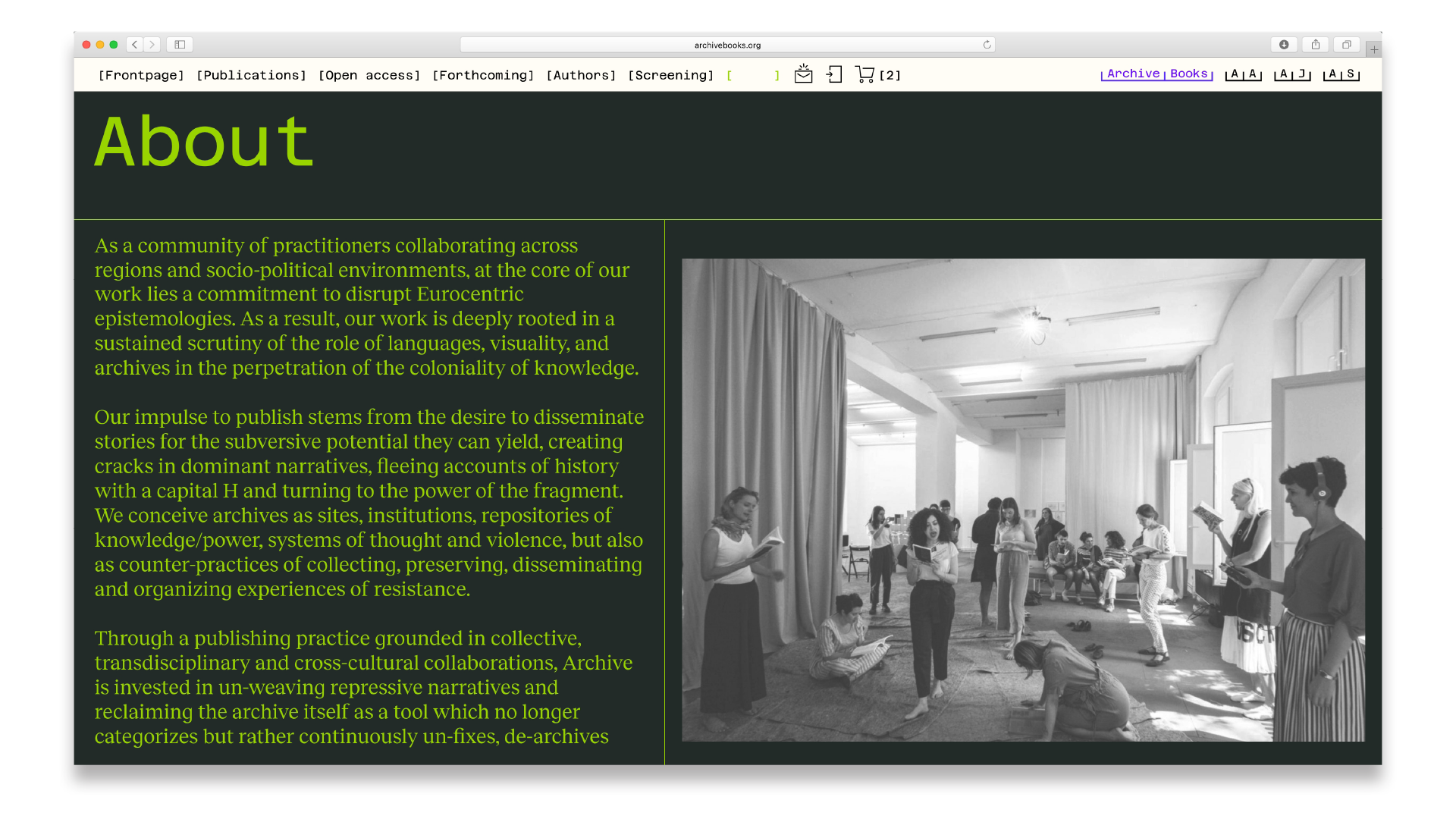Screen dimensions: 1456x819
Task: Click the Safari share icon
Action: tap(1316, 45)
